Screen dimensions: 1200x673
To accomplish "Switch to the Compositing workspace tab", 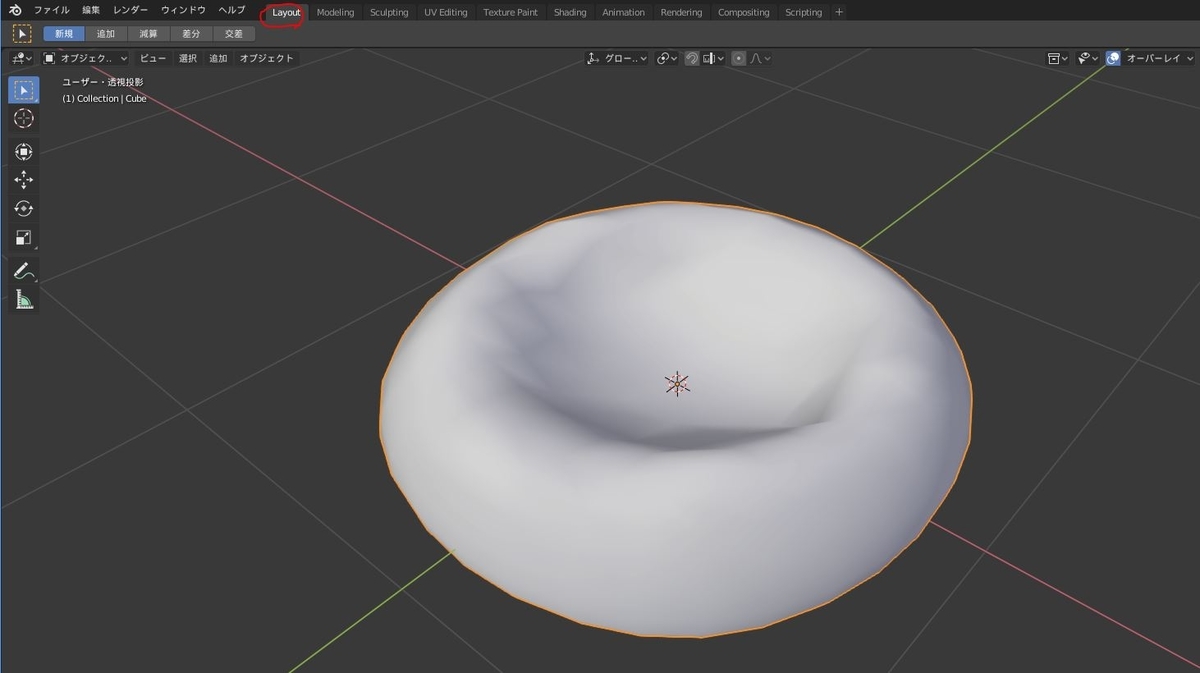I will pos(744,13).
